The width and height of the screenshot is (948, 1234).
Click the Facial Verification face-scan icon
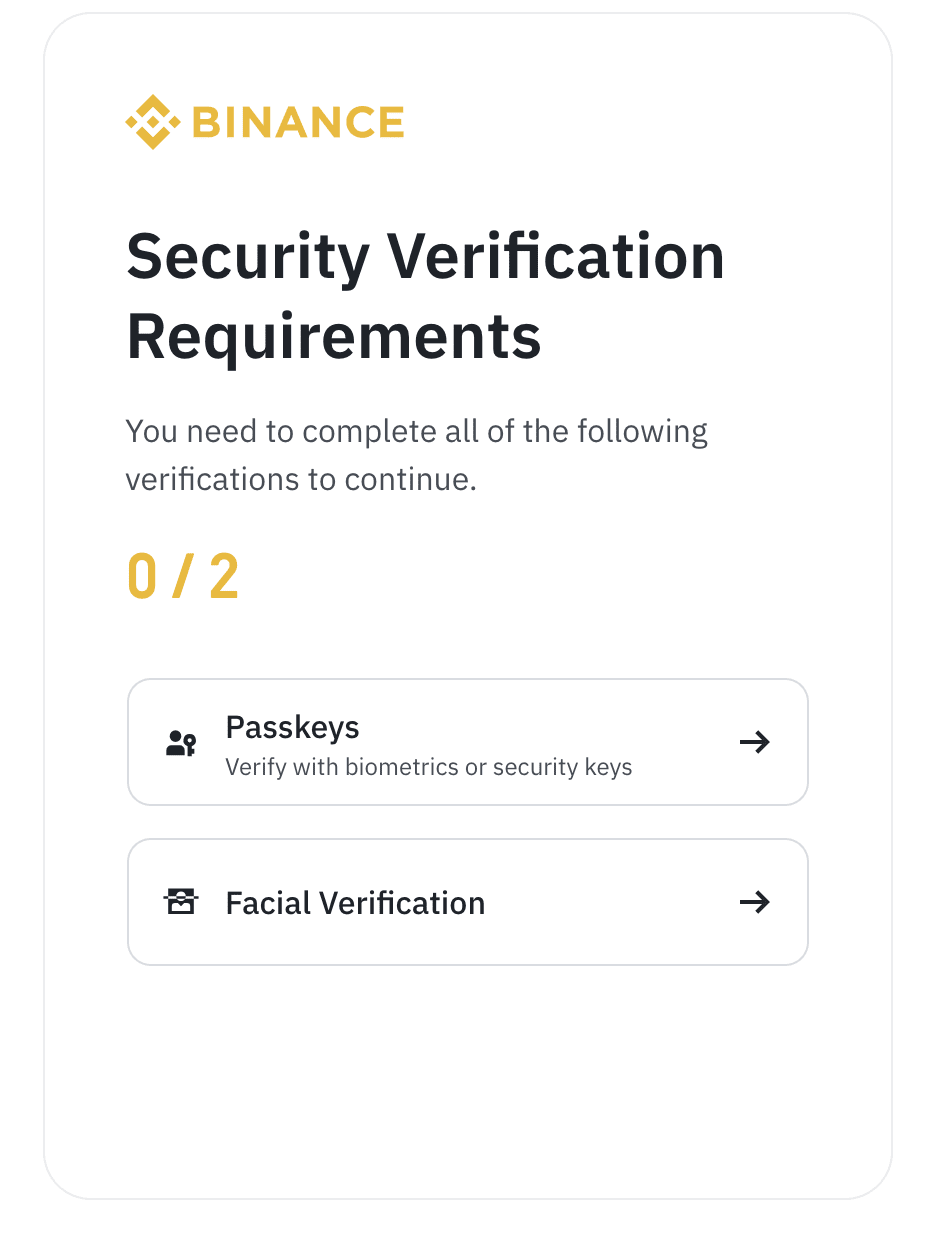point(180,903)
